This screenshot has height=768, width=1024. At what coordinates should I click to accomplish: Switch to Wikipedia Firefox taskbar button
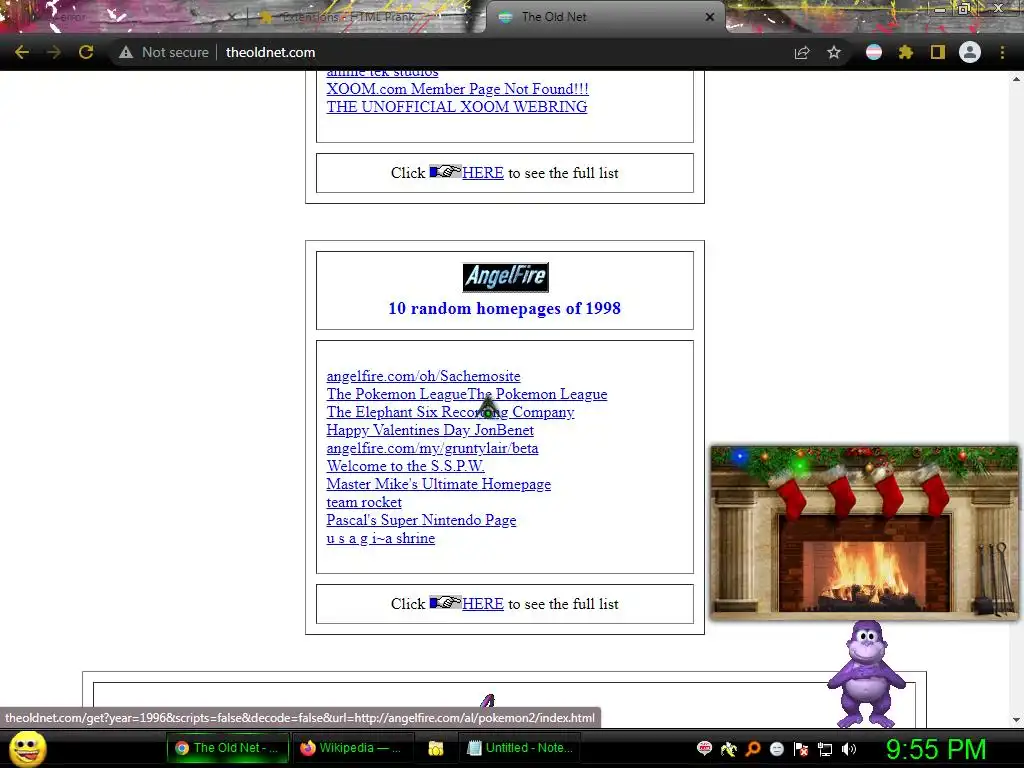tap(351, 748)
